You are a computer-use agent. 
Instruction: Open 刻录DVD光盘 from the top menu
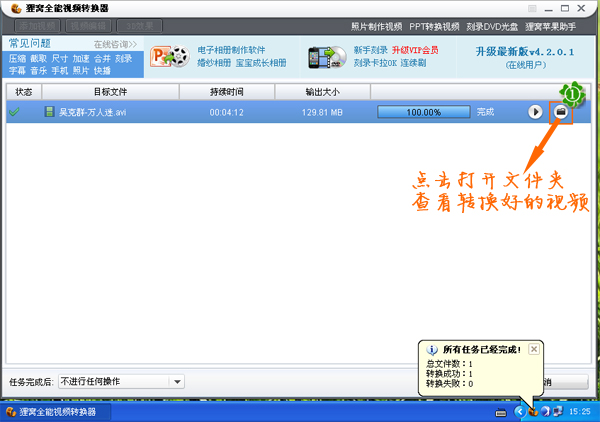tap(492, 27)
